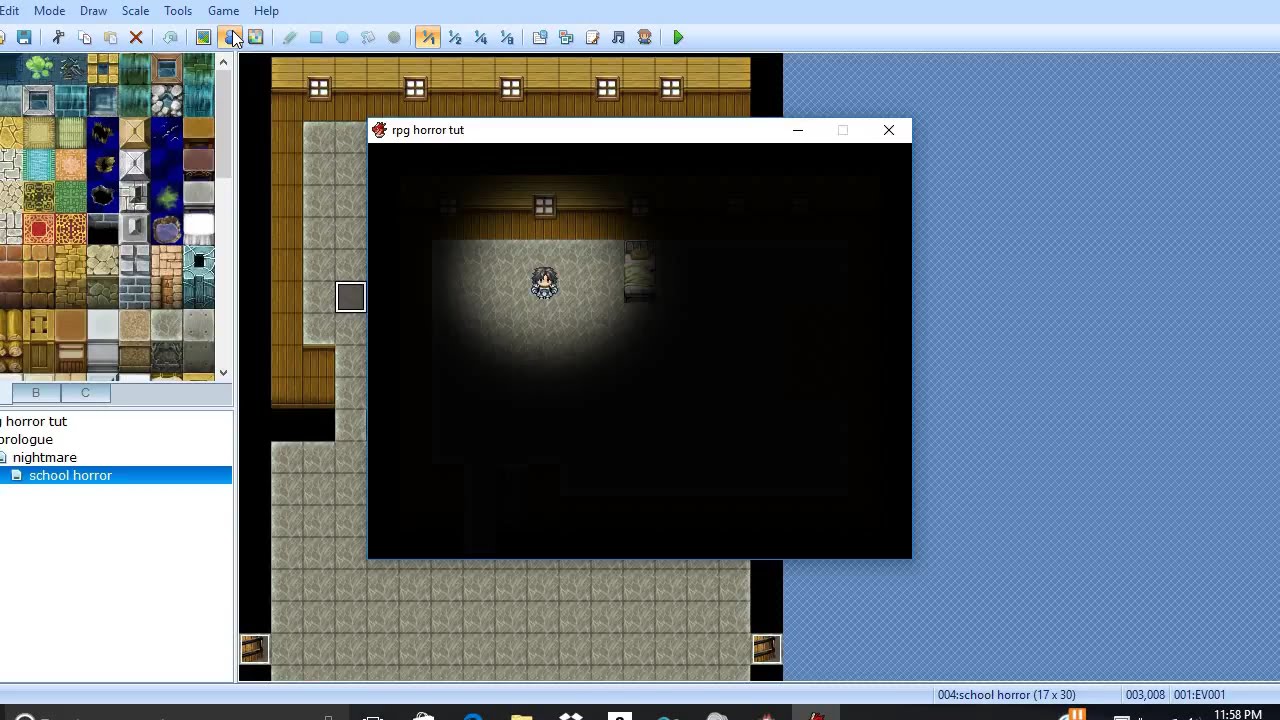1280x720 pixels.
Task: Open the Help menu
Action: pos(266,11)
